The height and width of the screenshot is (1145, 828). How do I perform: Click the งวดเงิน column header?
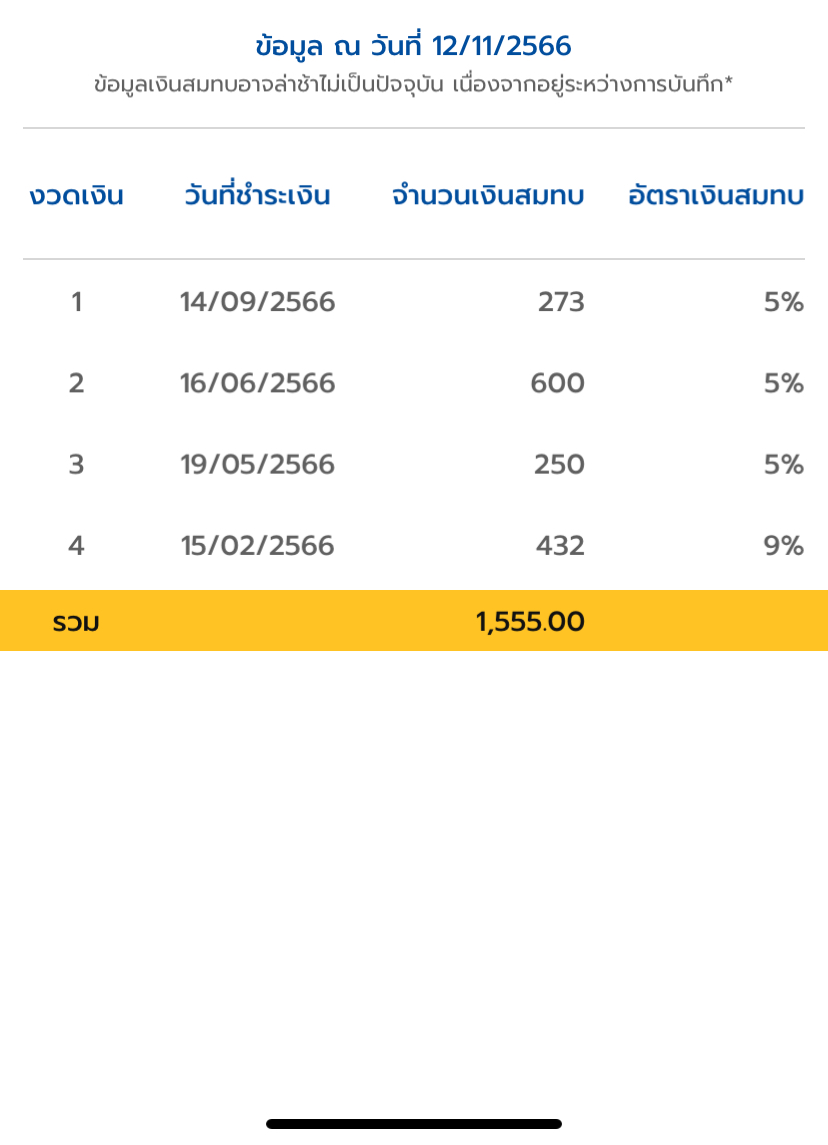[x=76, y=196]
